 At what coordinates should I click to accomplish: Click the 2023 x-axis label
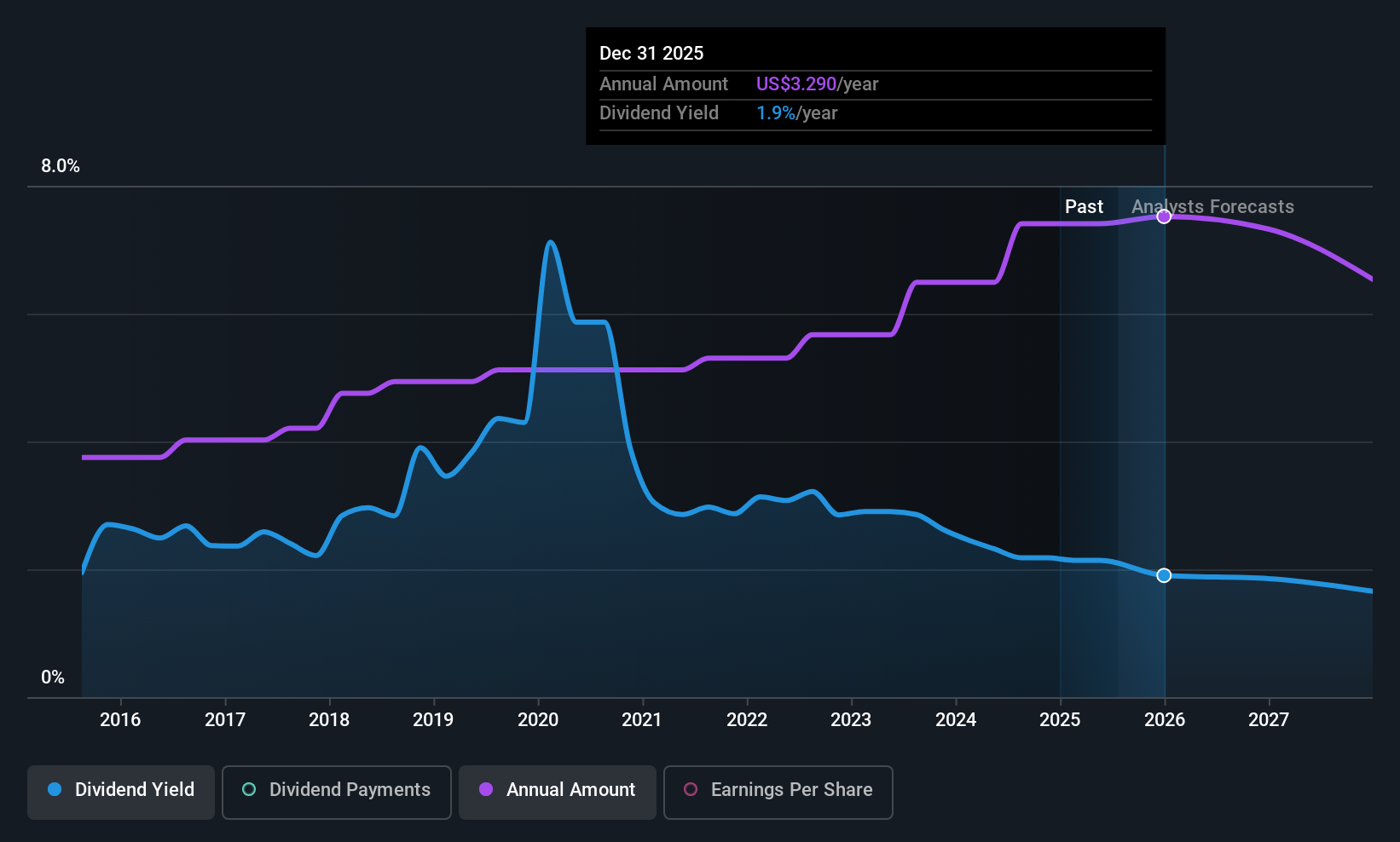coord(851,719)
